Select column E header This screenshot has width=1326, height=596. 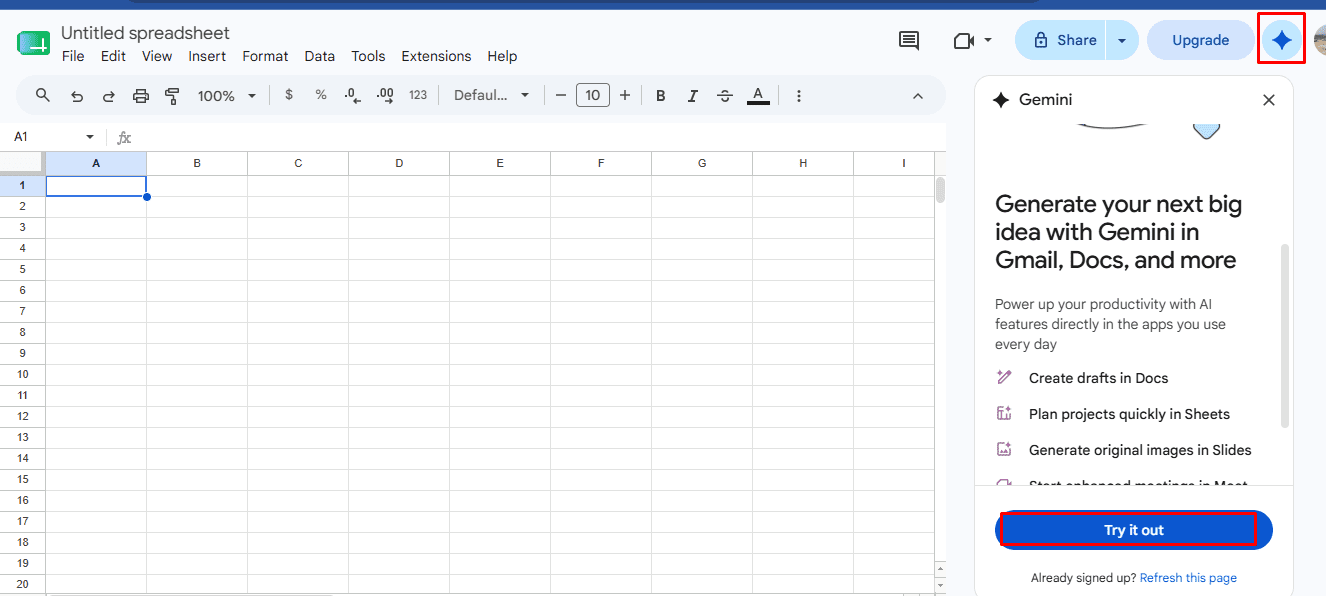[500, 163]
